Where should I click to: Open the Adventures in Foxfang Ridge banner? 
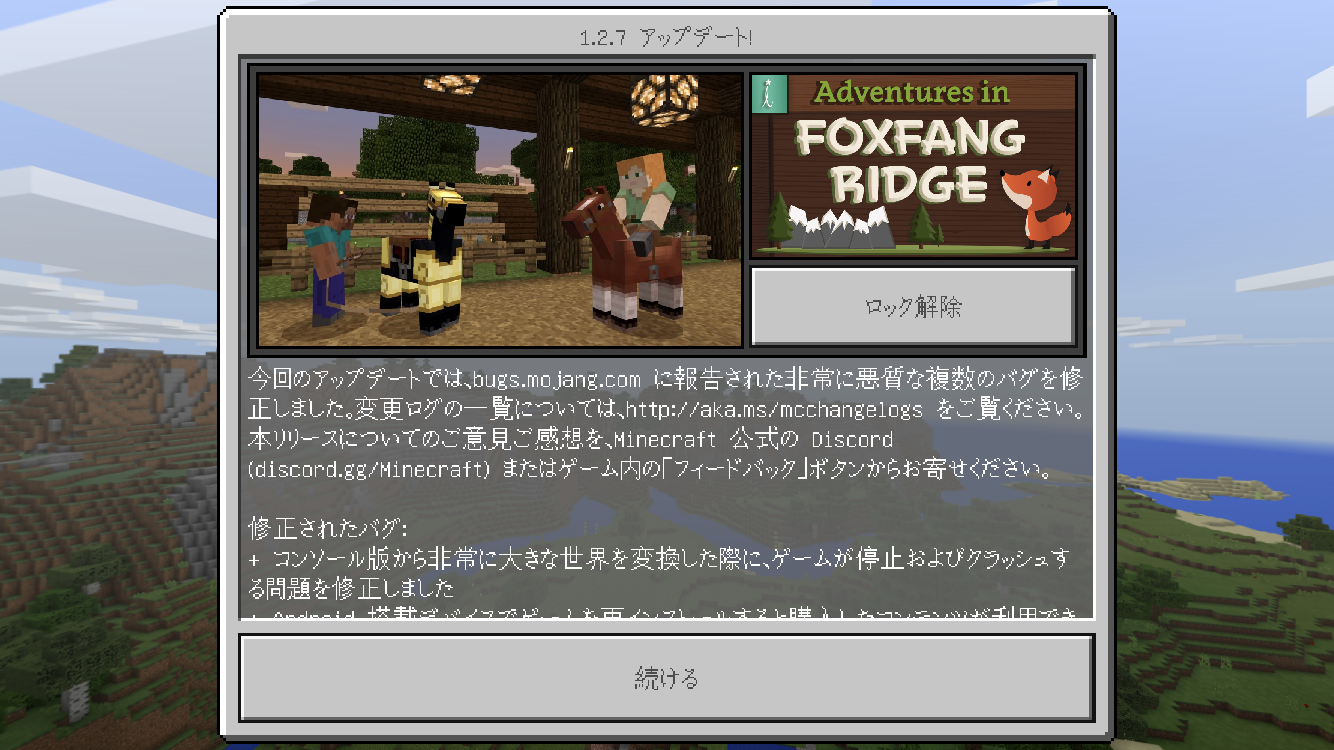(x=913, y=165)
